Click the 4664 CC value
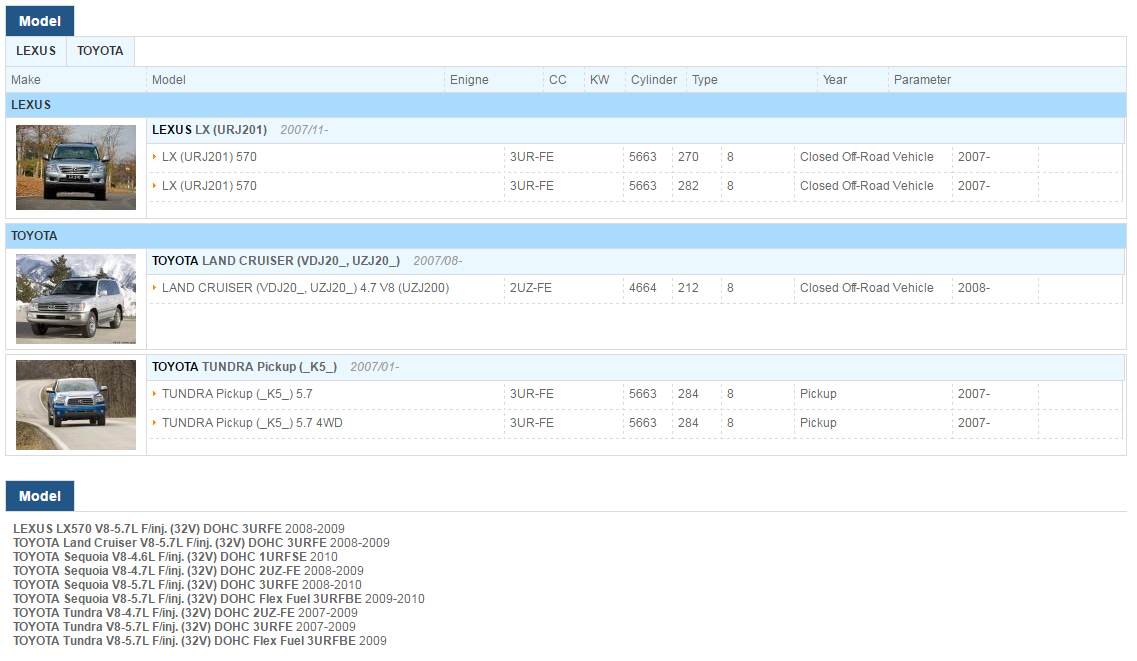This screenshot has height=661, width=1137. pyautogui.click(x=642, y=288)
